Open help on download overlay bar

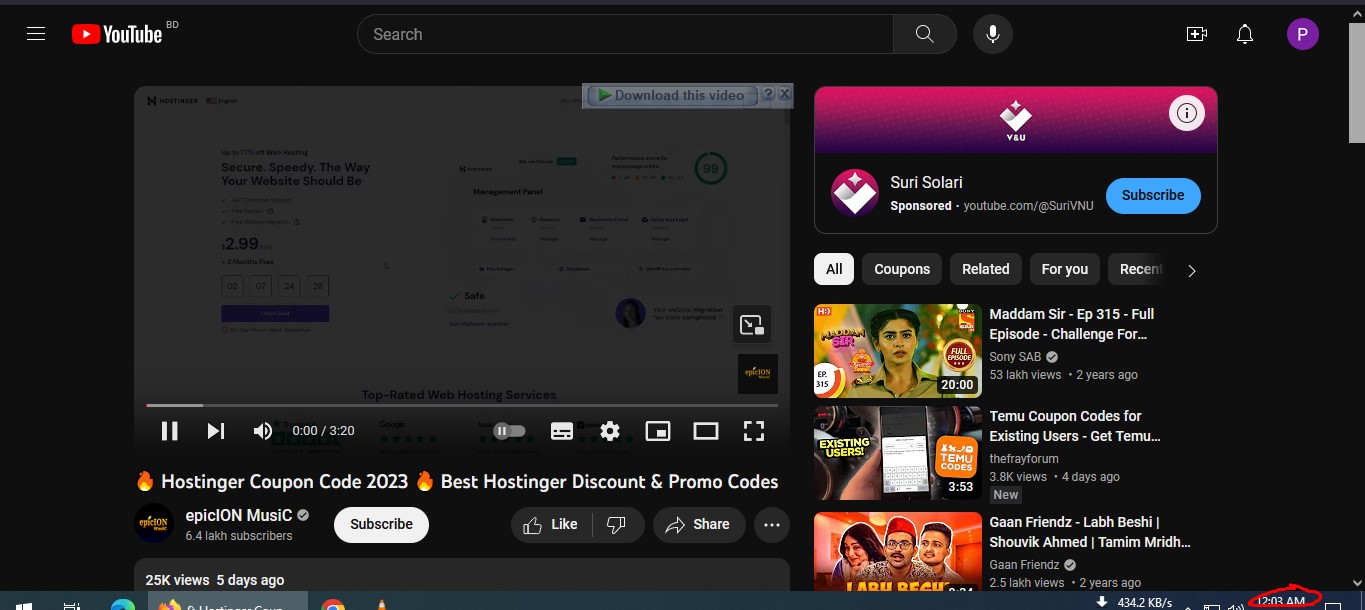(768, 94)
